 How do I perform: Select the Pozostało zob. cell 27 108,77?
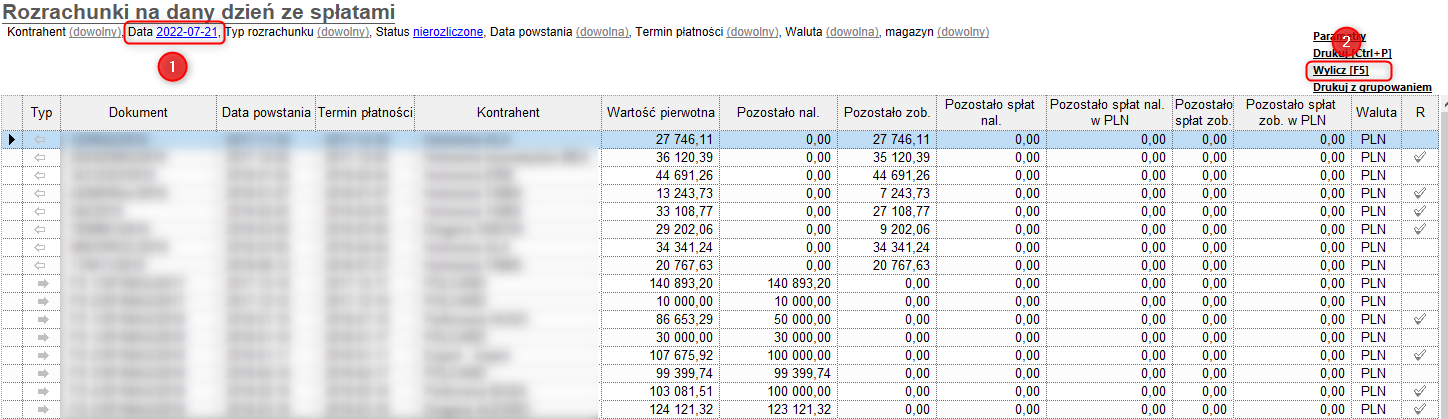point(886,211)
